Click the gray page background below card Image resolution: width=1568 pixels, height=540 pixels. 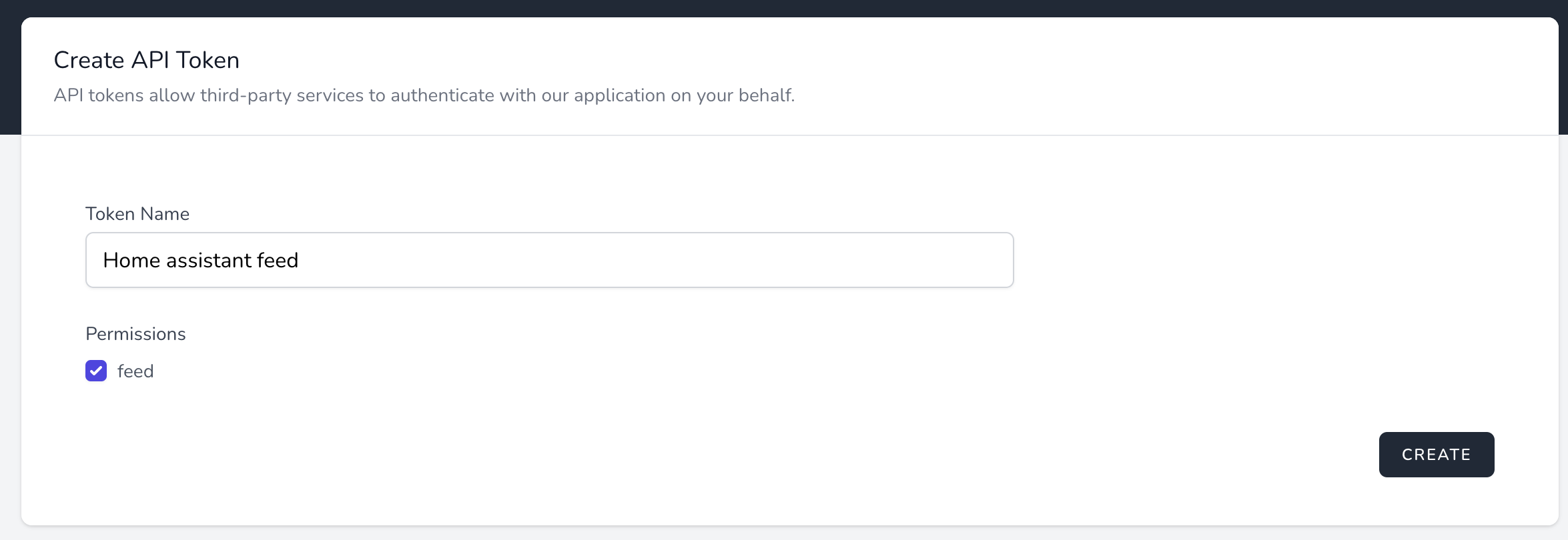784,533
